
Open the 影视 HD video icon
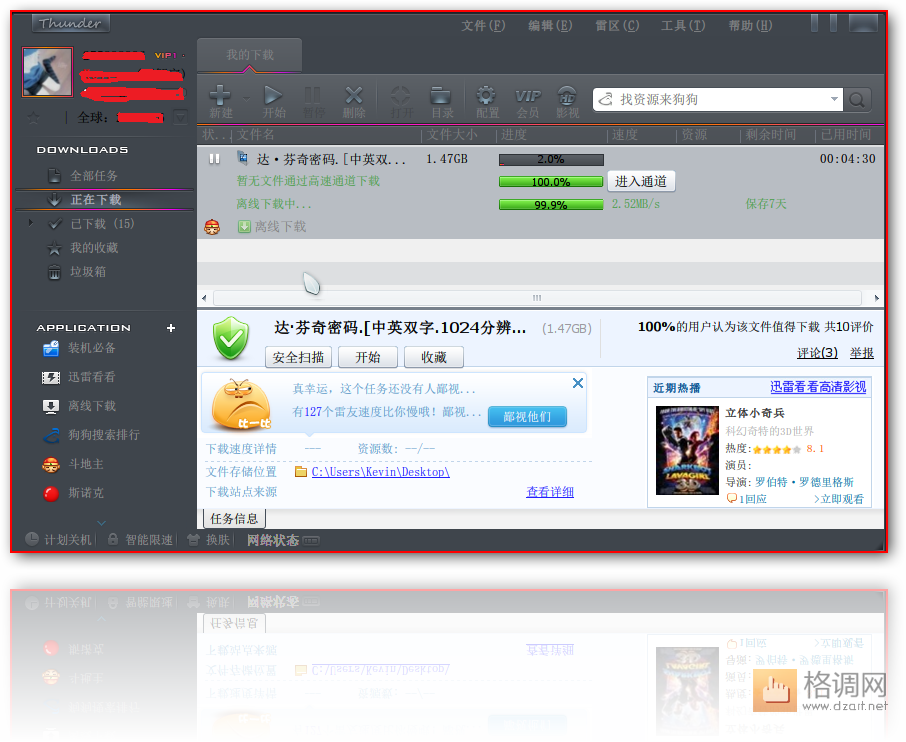567,96
